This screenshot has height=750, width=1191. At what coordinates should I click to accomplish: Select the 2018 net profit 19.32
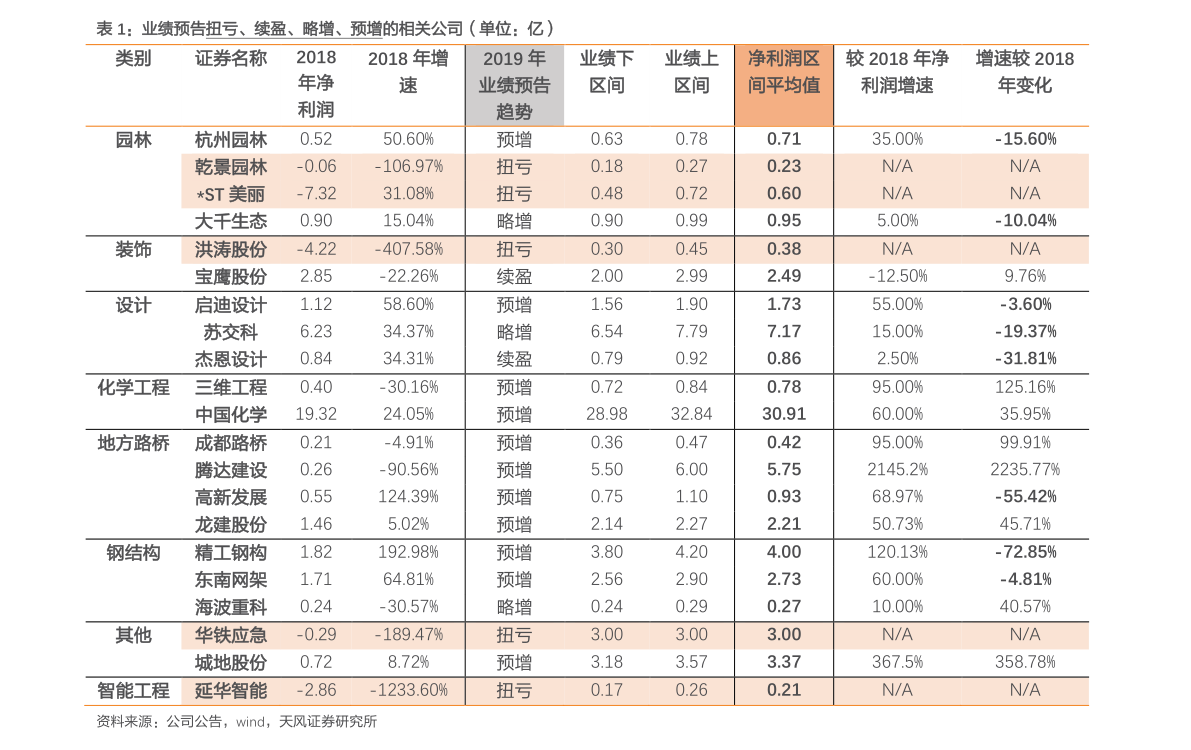(316, 414)
